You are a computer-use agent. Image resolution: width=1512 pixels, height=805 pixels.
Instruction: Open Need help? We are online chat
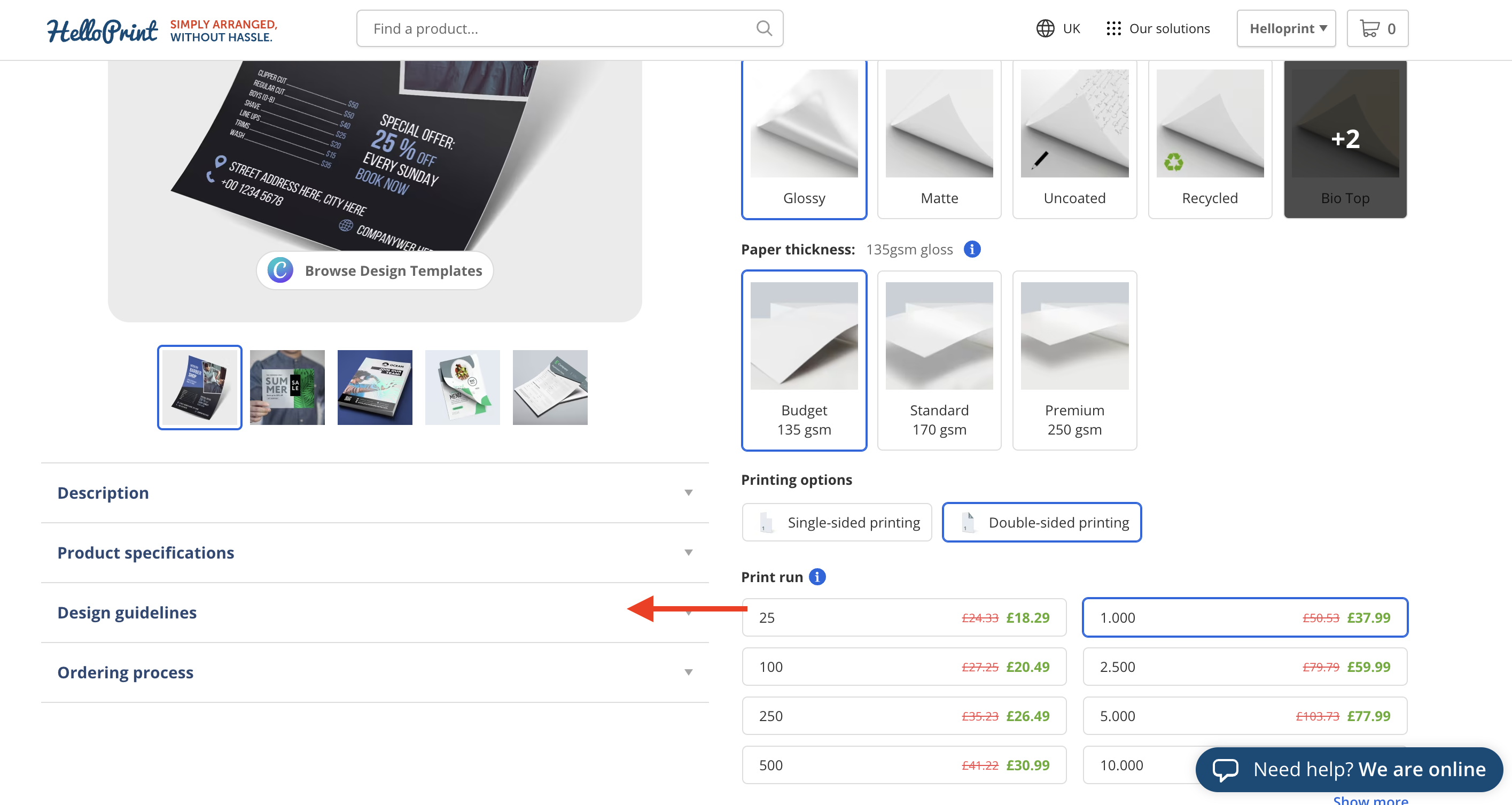click(x=1349, y=769)
